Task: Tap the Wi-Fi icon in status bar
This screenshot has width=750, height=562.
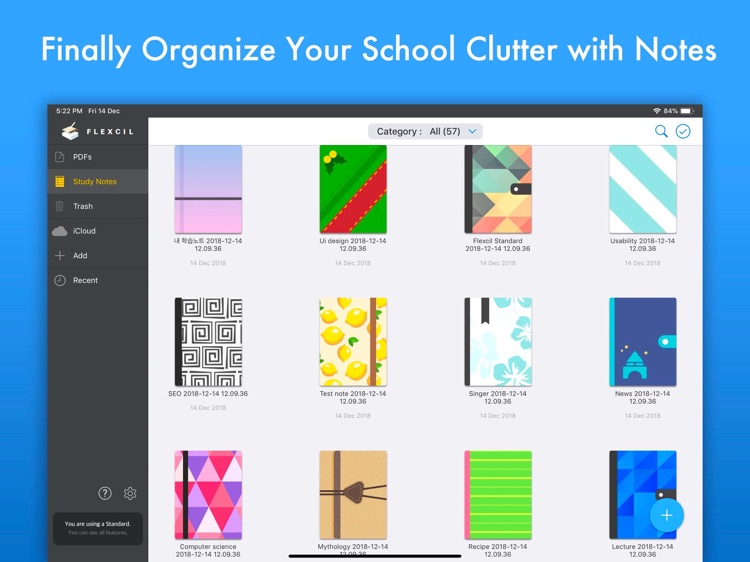Action: (657, 111)
